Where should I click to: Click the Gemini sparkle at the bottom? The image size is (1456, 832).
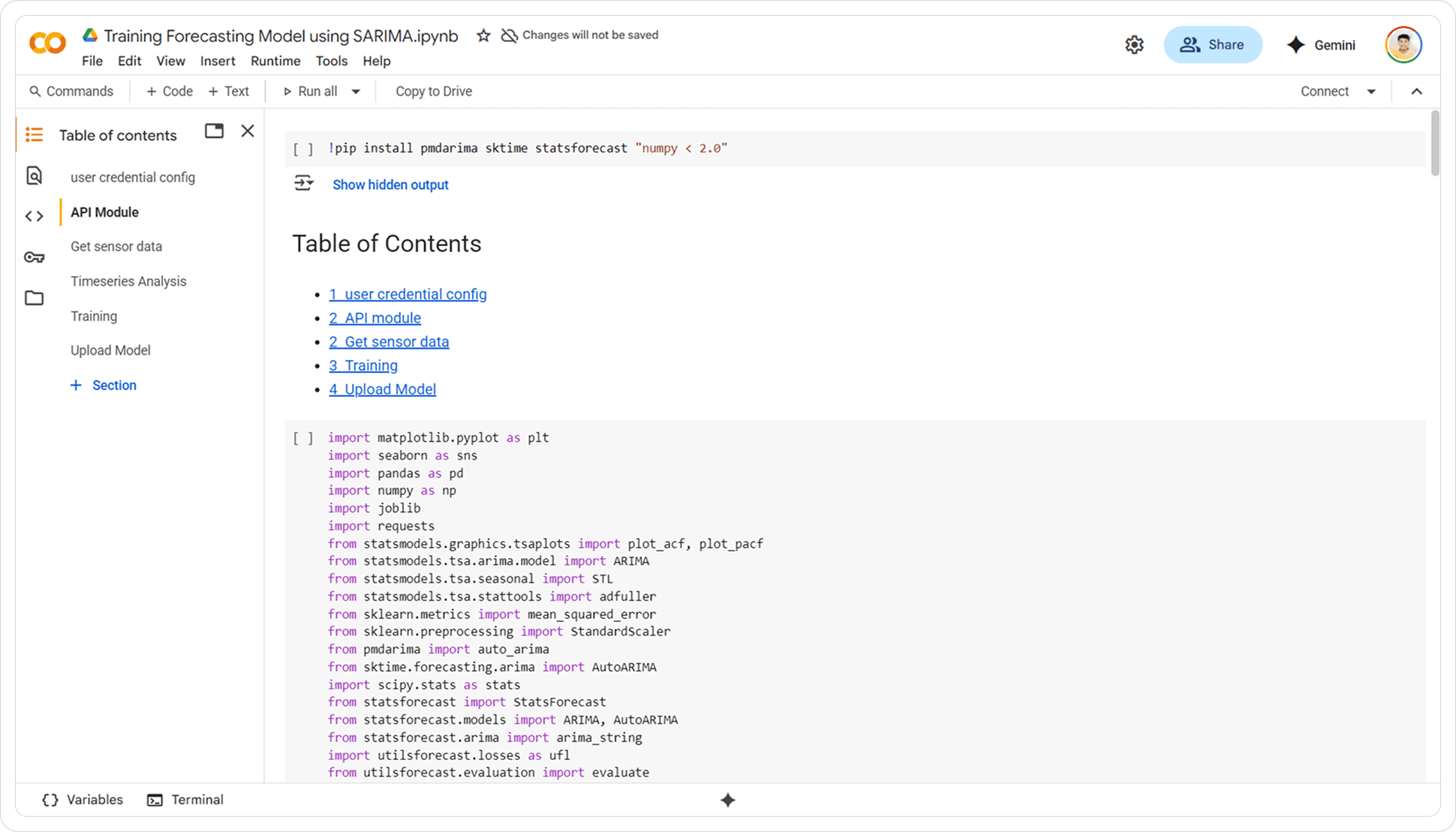(x=727, y=800)
